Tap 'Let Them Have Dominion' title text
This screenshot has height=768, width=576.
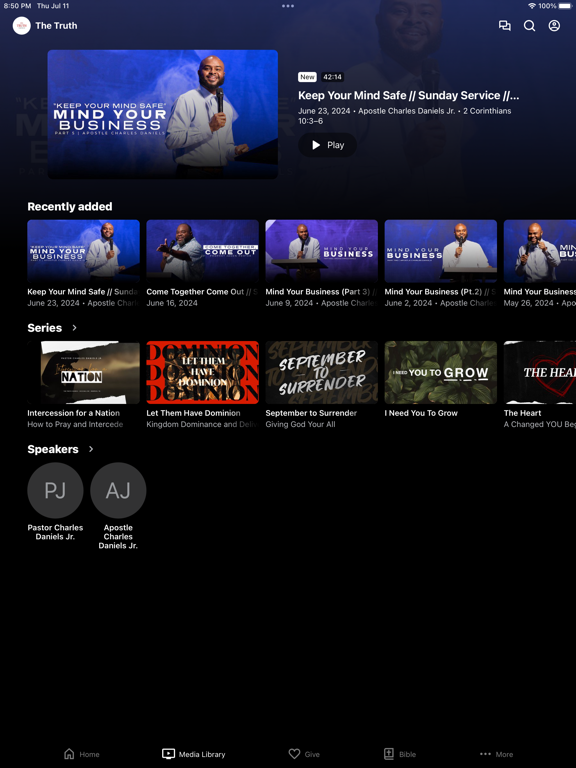(193, 413)
